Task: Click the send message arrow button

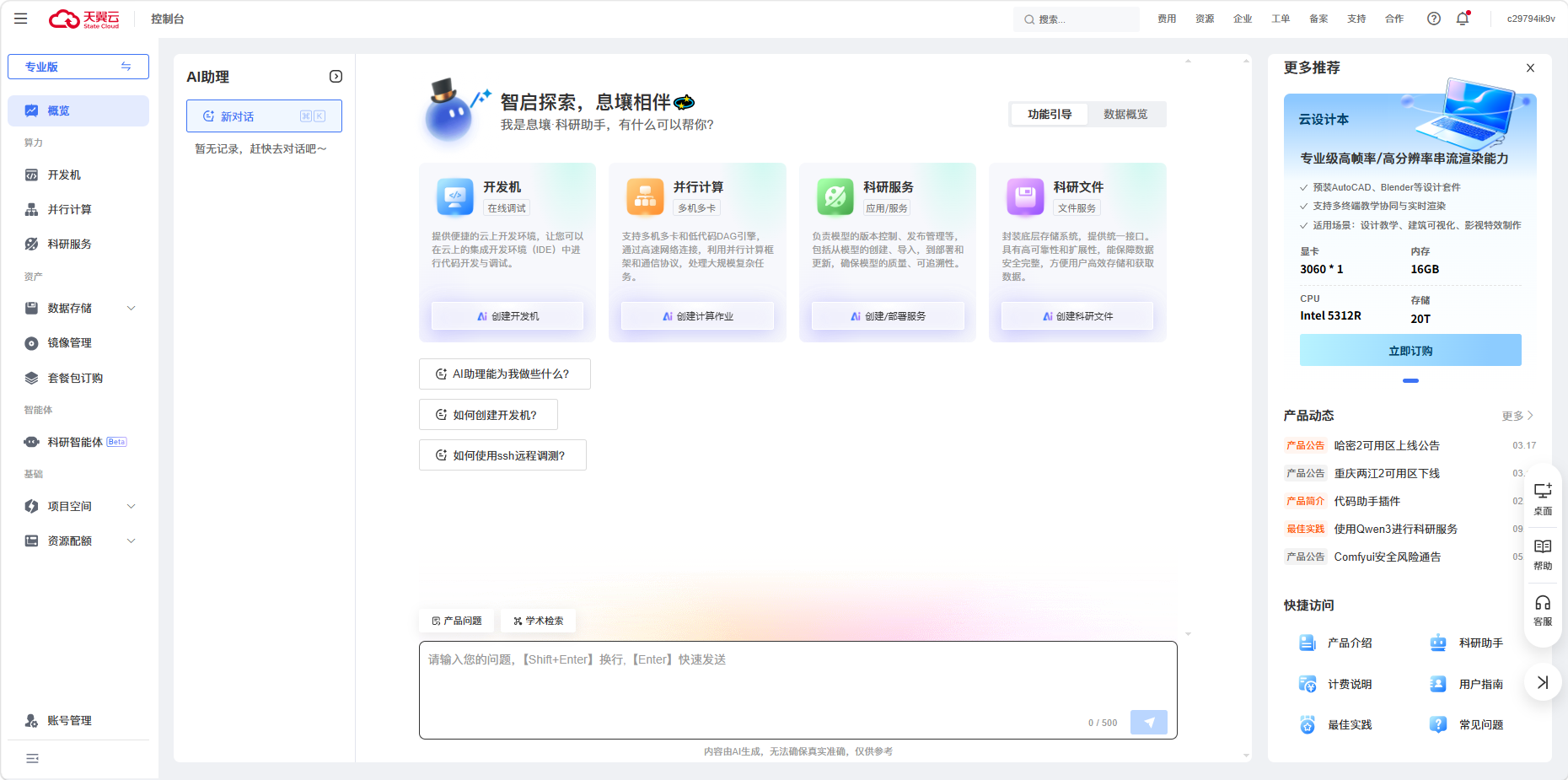Action: click(1148, 722)
